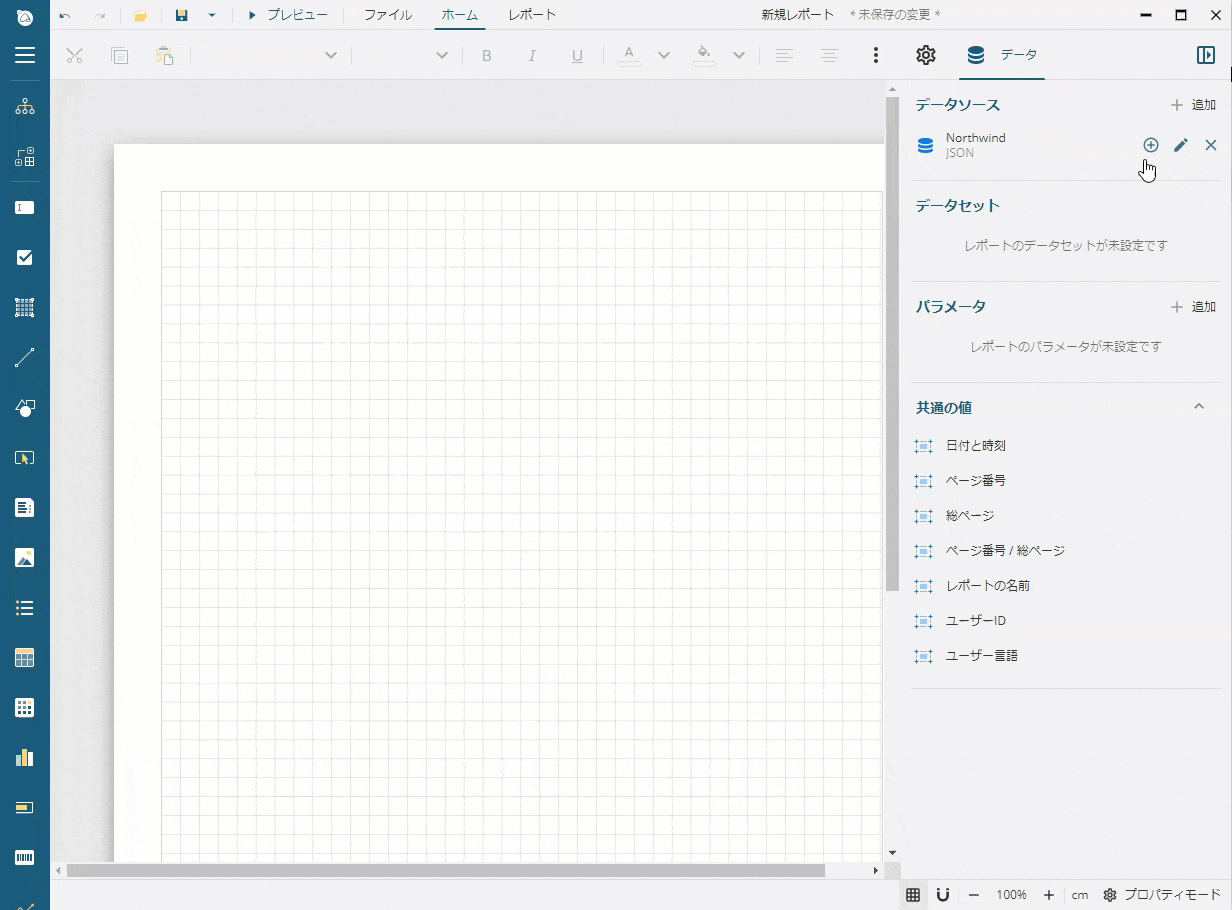Switch to the レポート tab
1232x910 pixels.
point(532,15)
